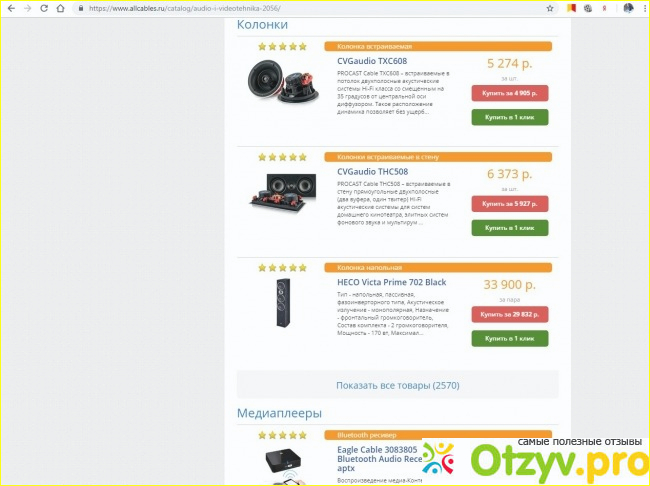Buy THC508 for 5 927 р. button
The height and width of the screenshot is (486, 650).
point(509,204)
